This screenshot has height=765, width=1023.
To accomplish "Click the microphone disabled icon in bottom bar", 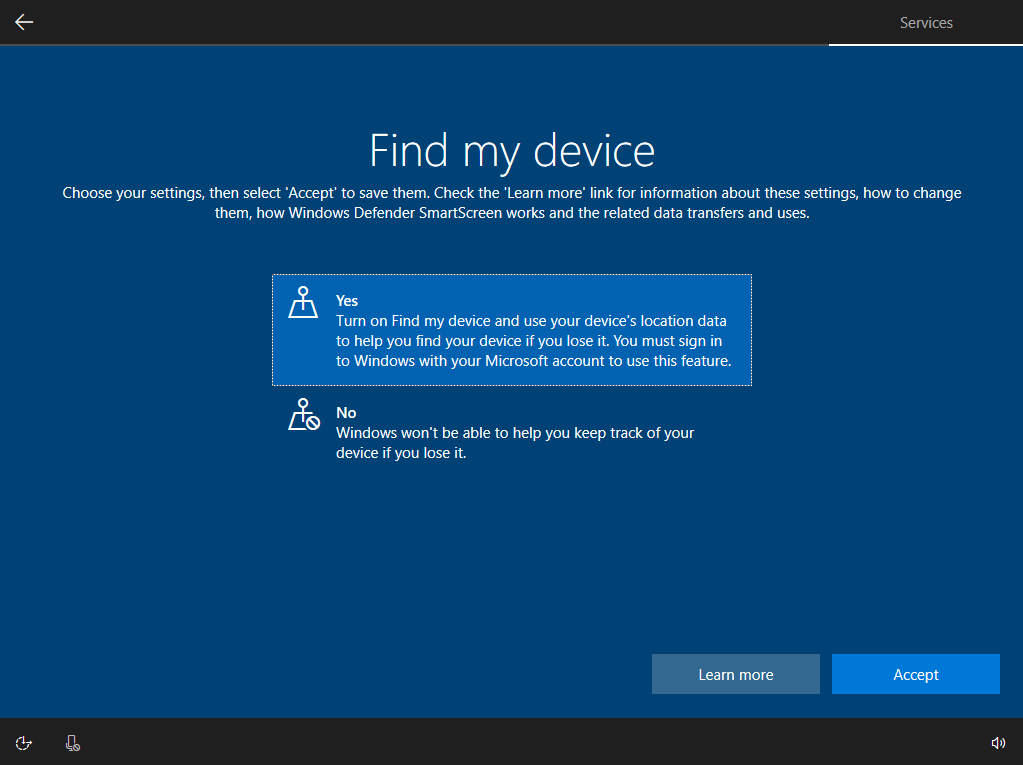I will [72, 743].
